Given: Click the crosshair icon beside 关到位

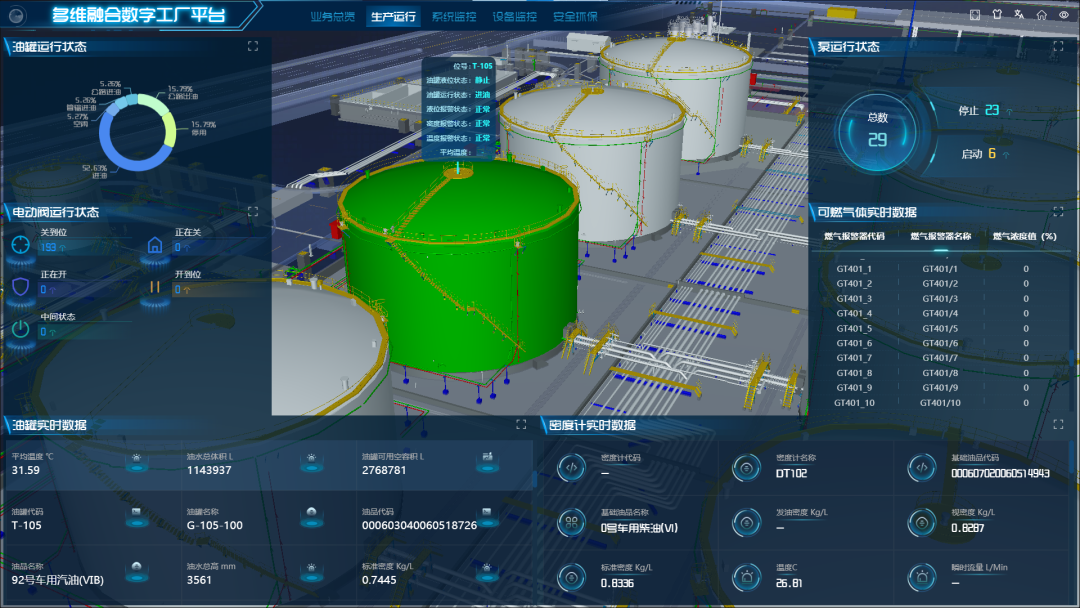Looking at the screenshot, I should pos(21,244).
